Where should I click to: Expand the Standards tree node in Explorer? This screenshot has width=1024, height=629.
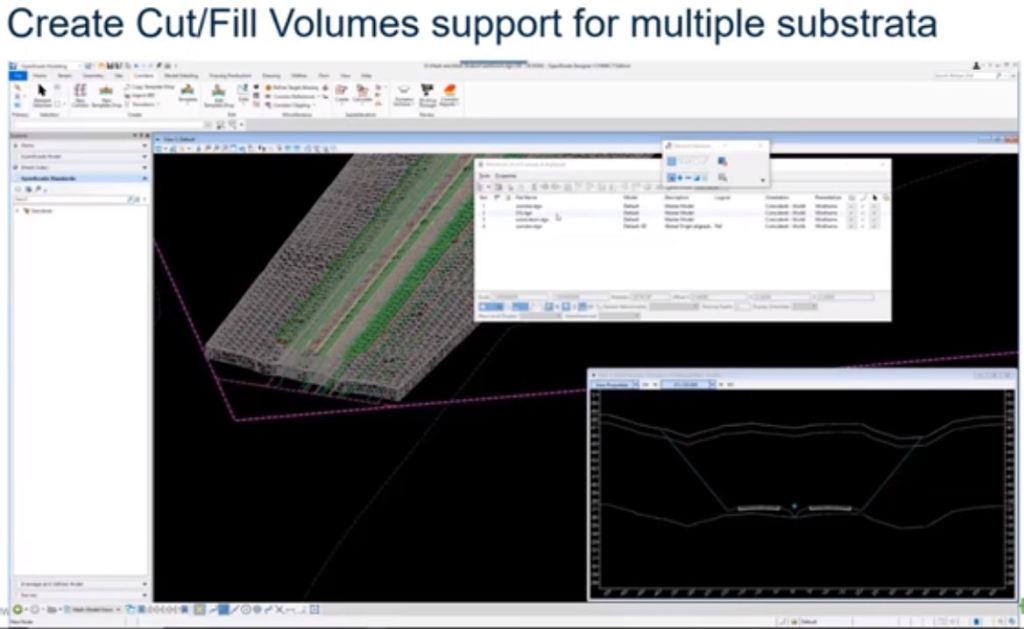(17, 211)
